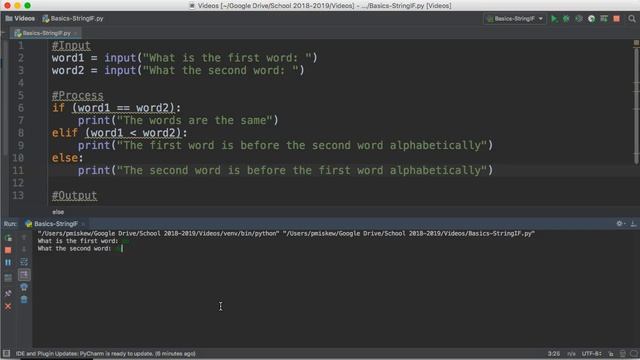Click the concurrency diagram icon in top toolbar
The height and width of the screenshot is (360, 640).
(604, 19)
